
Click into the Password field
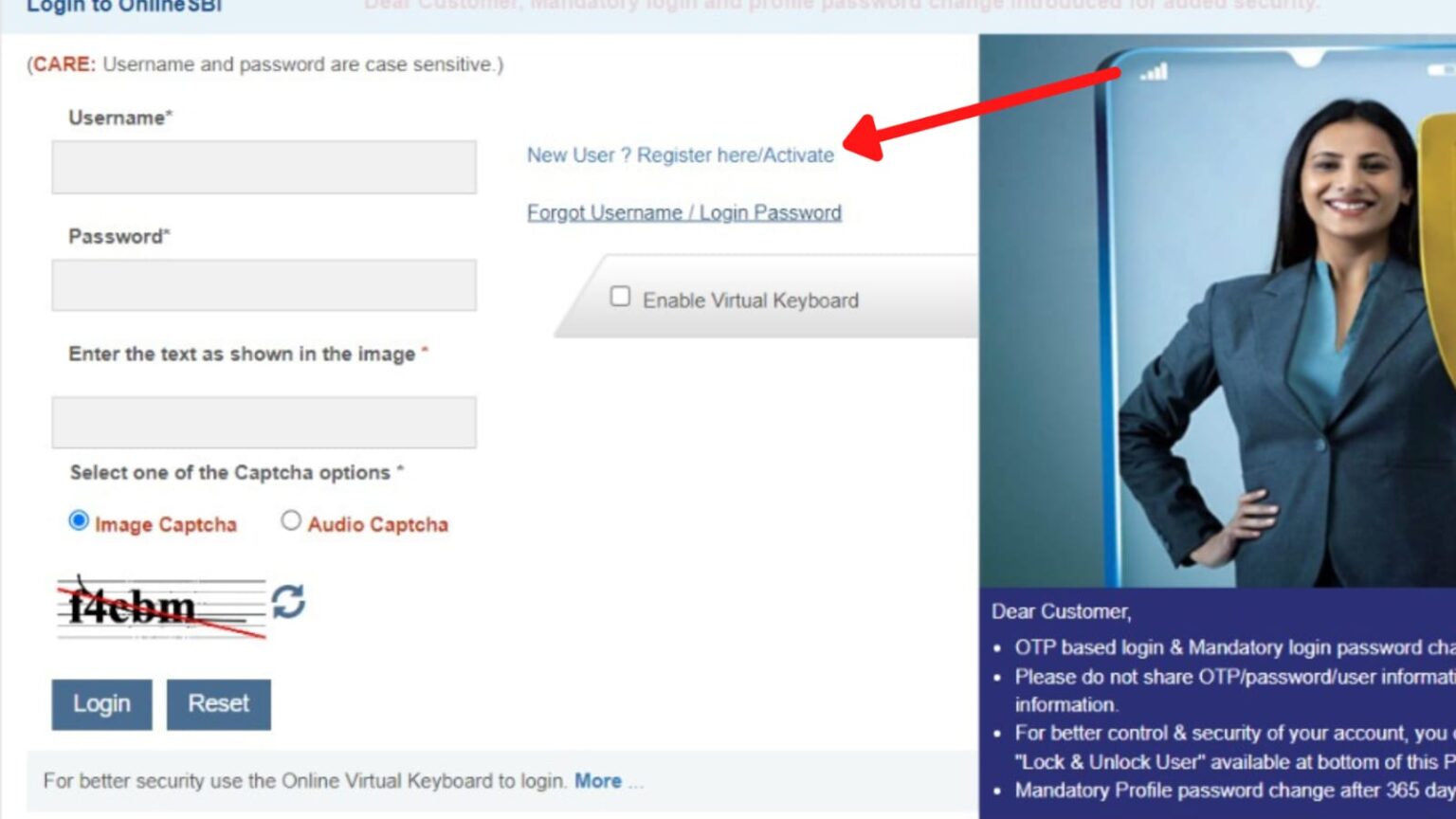click(x=264, y=285)
